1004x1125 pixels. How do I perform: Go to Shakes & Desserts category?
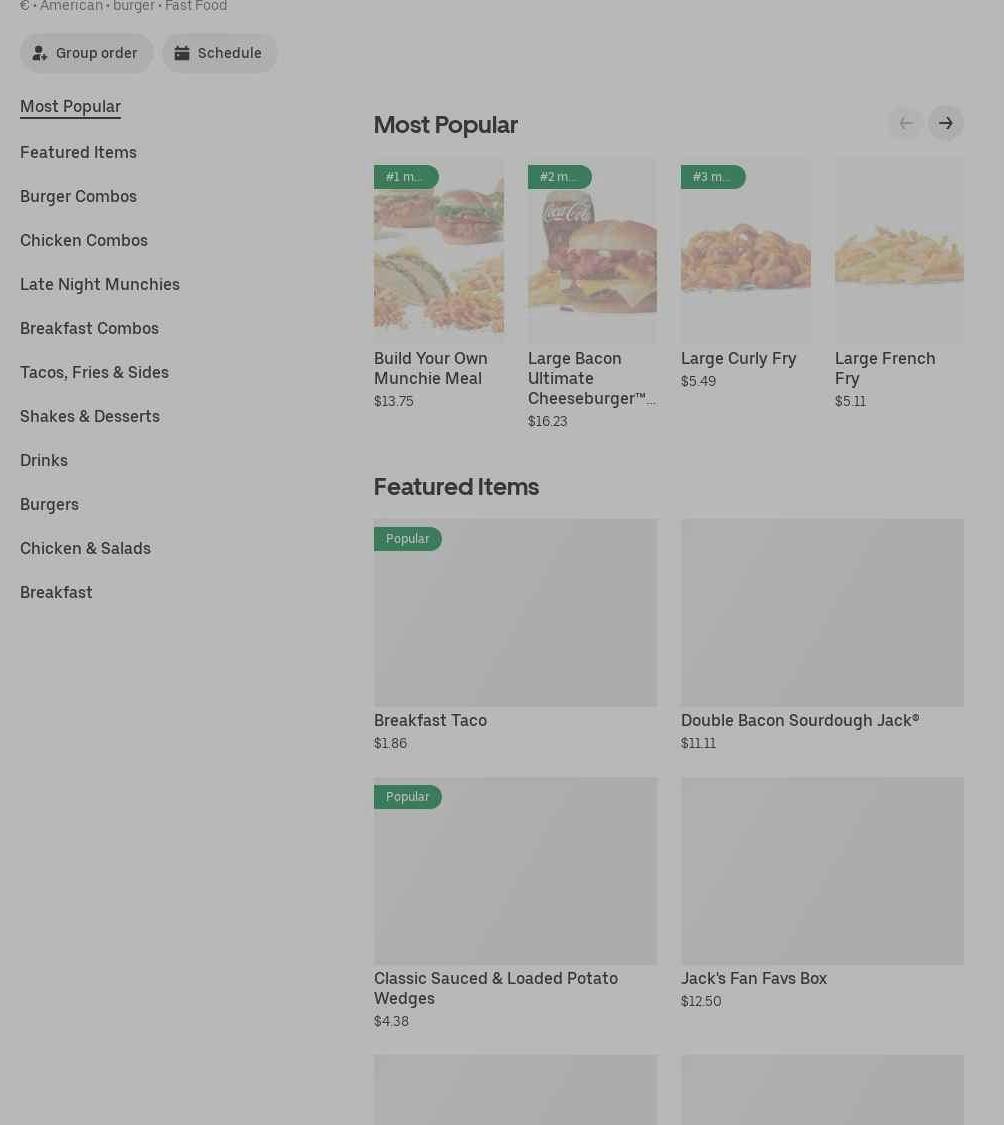coord(90,417)
